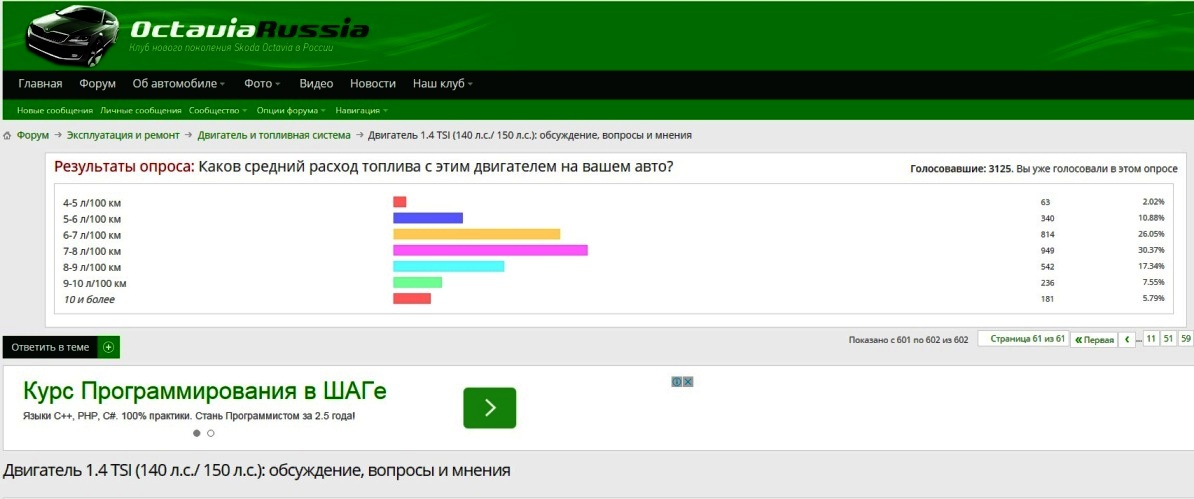Click the Результаты опроса poll heading
Viewport: 1194px width, 499px height.
(x=124, y=167)
